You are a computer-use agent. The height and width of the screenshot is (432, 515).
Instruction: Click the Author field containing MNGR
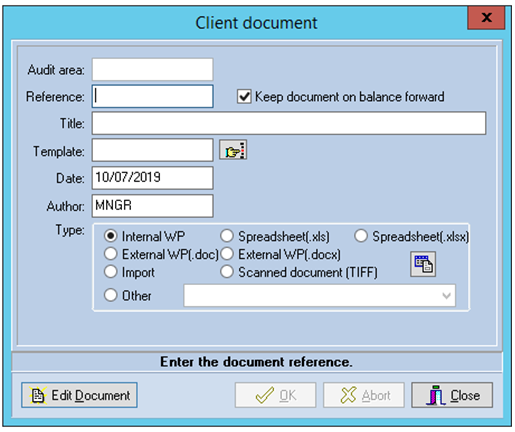[x=153, y=206]
